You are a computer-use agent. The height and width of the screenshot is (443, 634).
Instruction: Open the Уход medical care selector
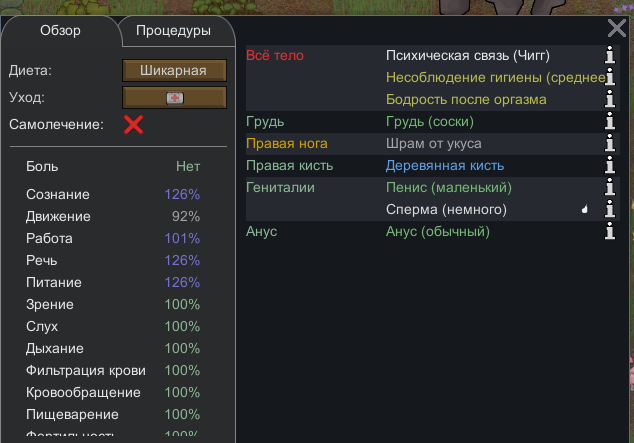[x=175, y=97]
